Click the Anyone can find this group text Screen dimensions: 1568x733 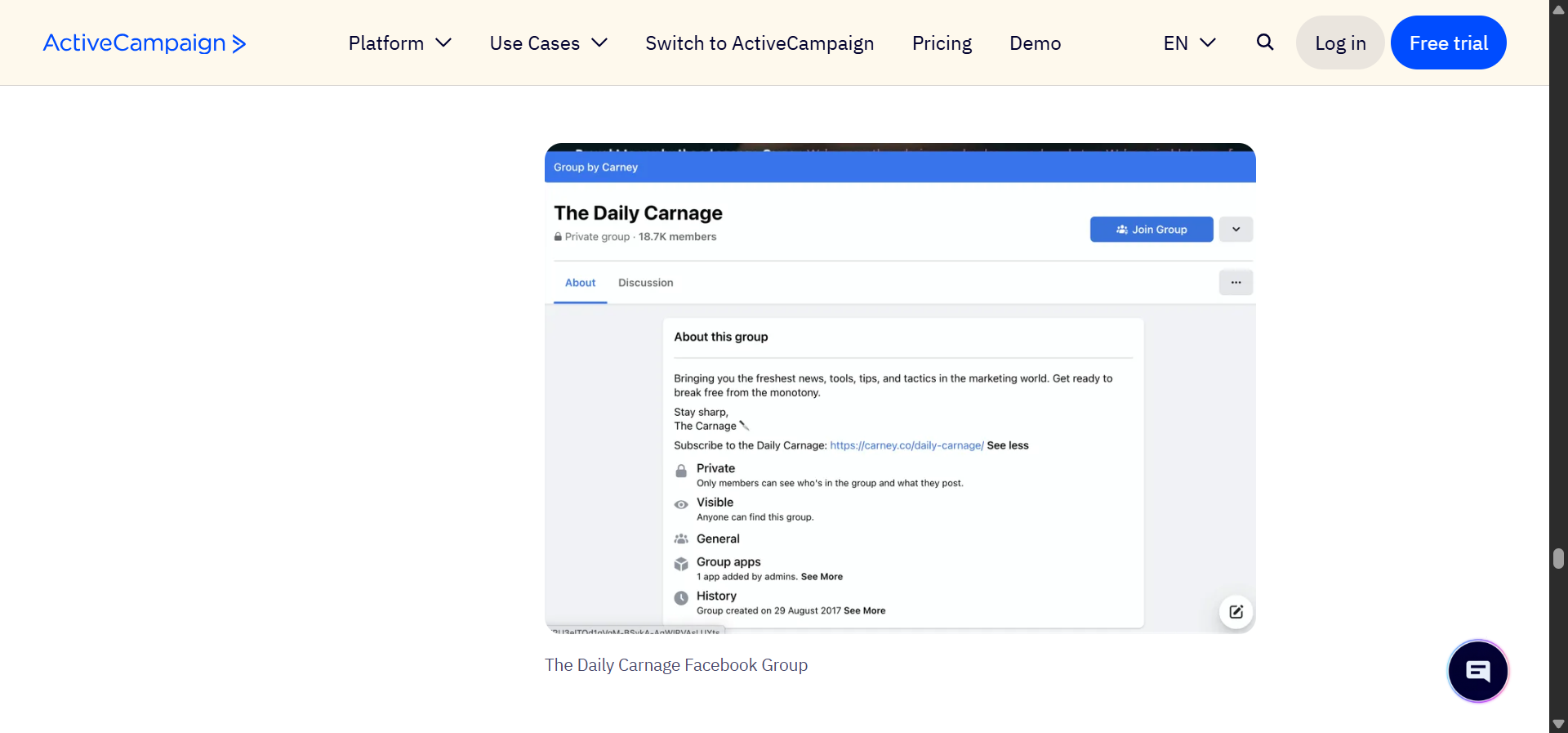[755, 517]
